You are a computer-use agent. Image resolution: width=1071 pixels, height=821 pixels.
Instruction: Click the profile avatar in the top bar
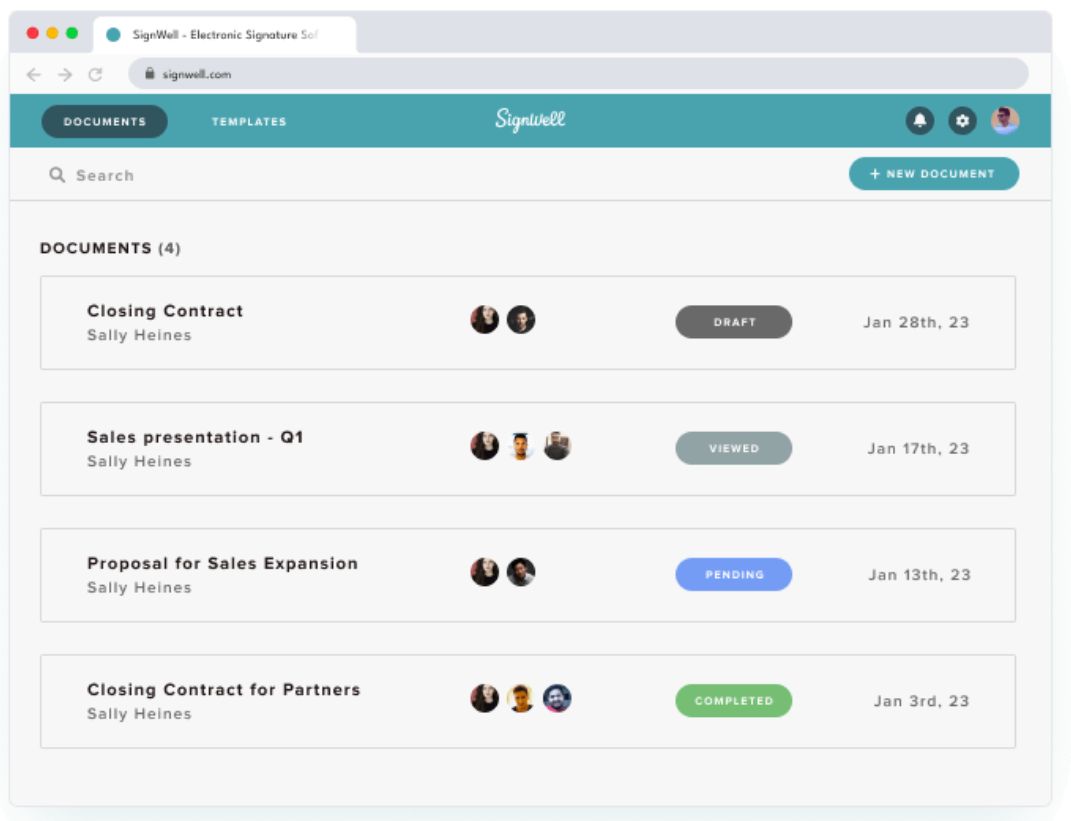(x=1004, y=121)
